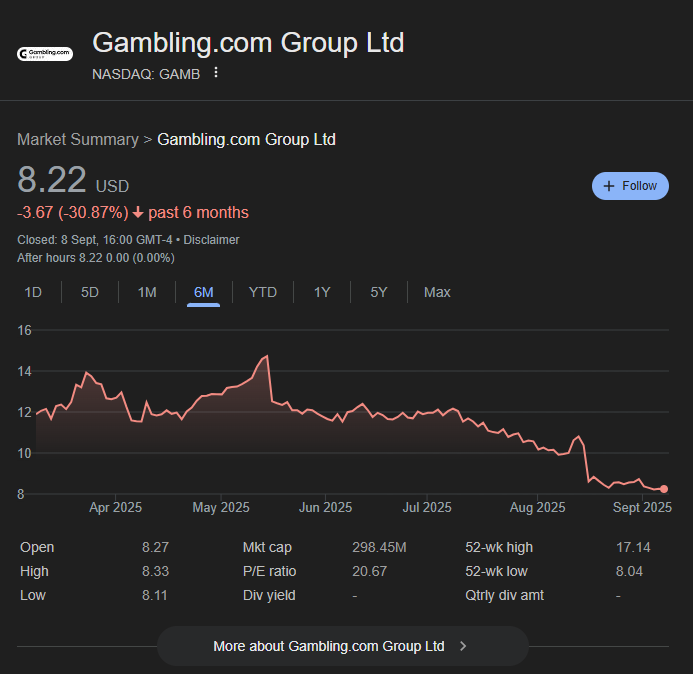Click the Sept 2025 axis label

(642, 507)
